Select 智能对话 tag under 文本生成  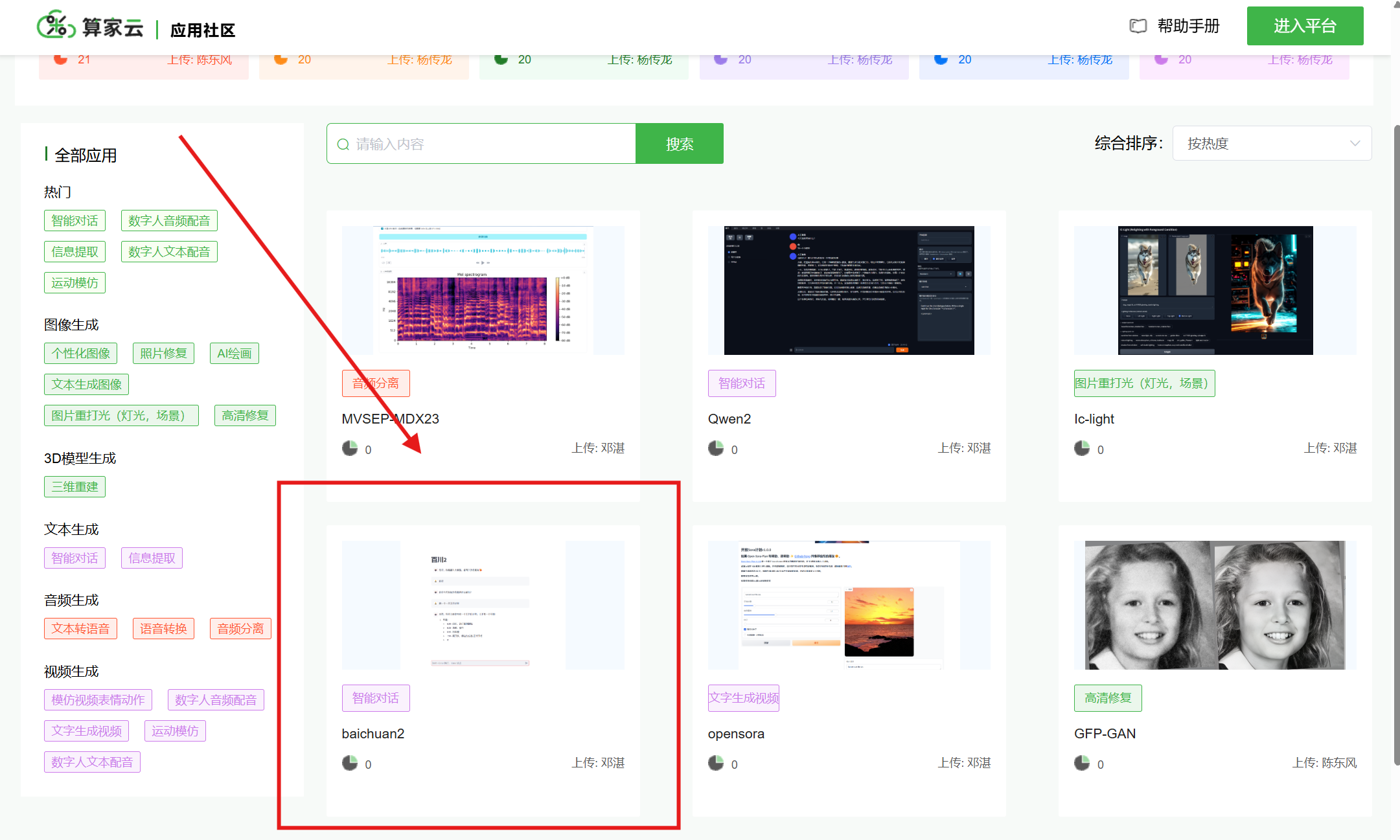tap(75, 558)
